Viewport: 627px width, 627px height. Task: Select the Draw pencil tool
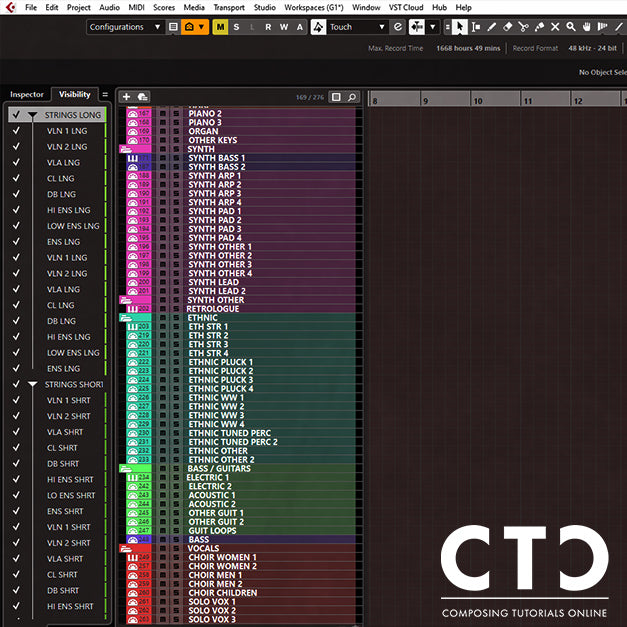492,27
